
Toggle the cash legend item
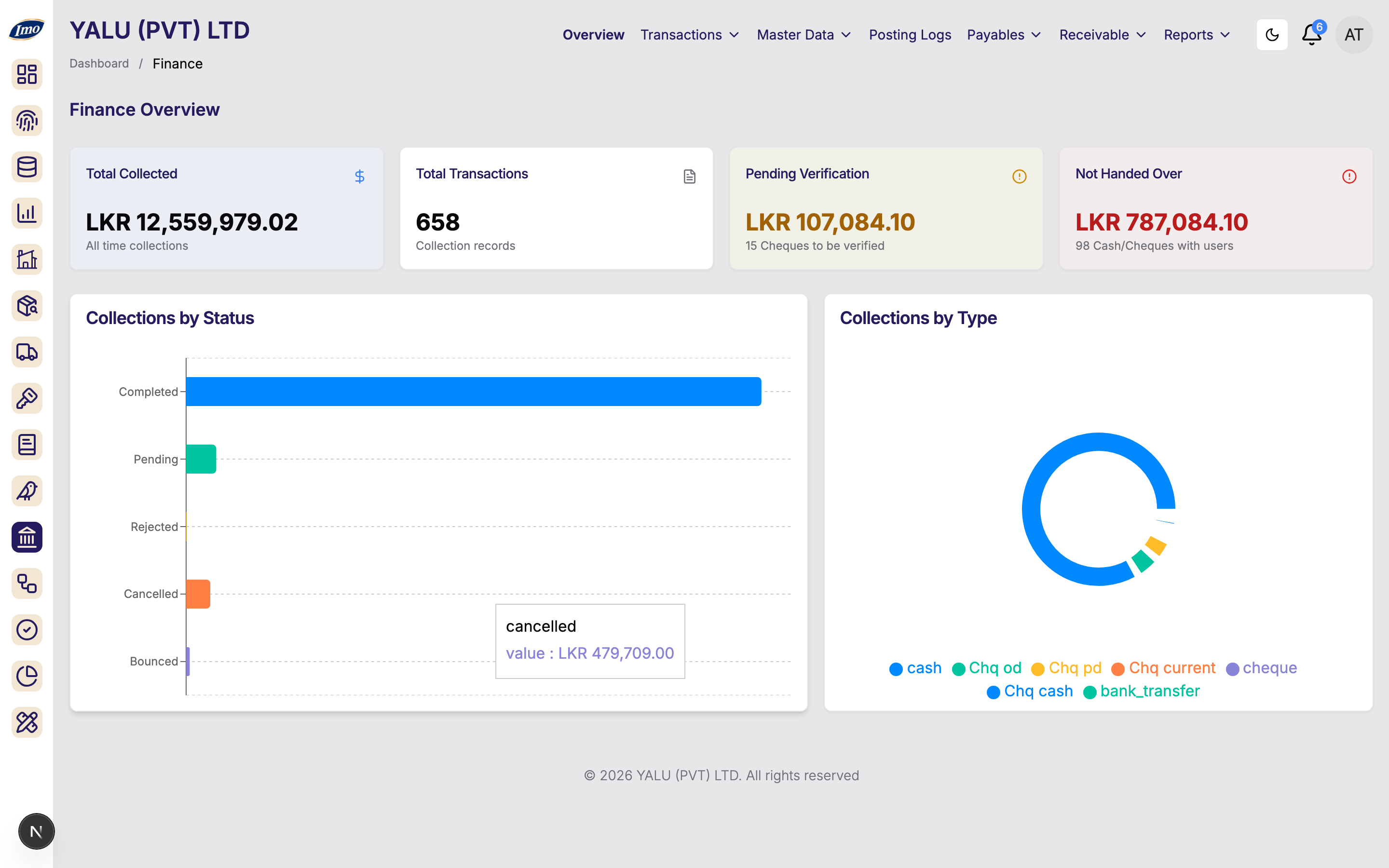click(915, 668)
